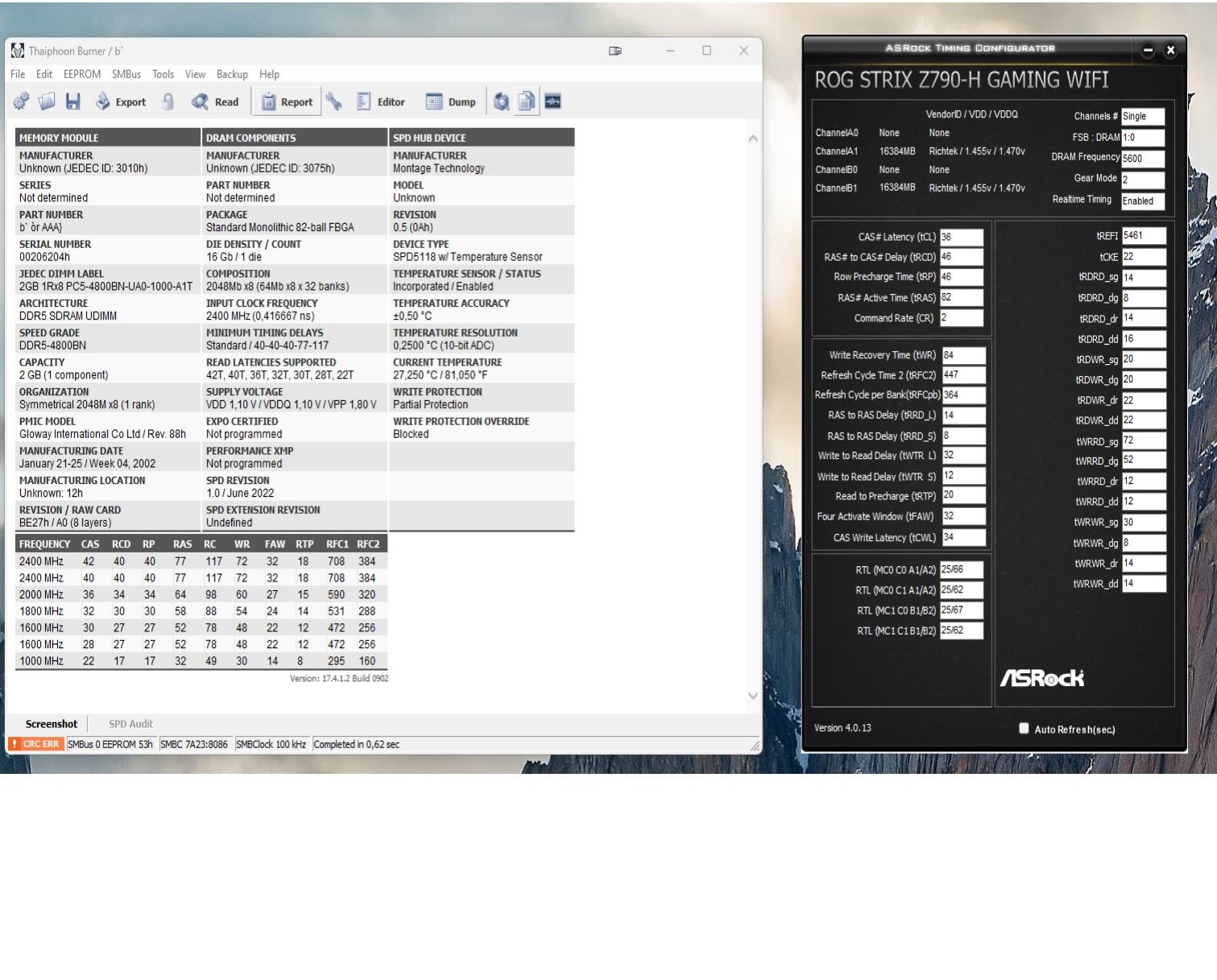Open the settings gear in Thaiphoon Burner toolbar
This screenshot has height=980, width=1217.
click(21, 101)
